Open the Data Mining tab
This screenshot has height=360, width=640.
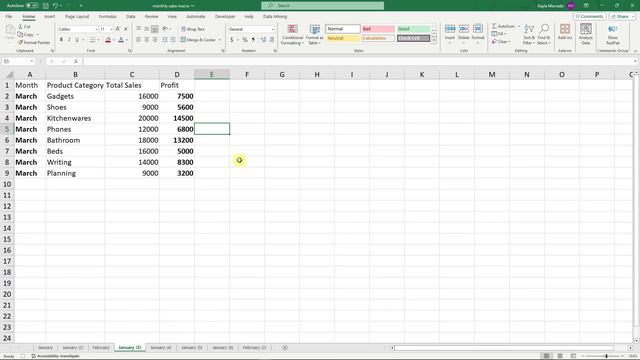(x=275, y=17)
